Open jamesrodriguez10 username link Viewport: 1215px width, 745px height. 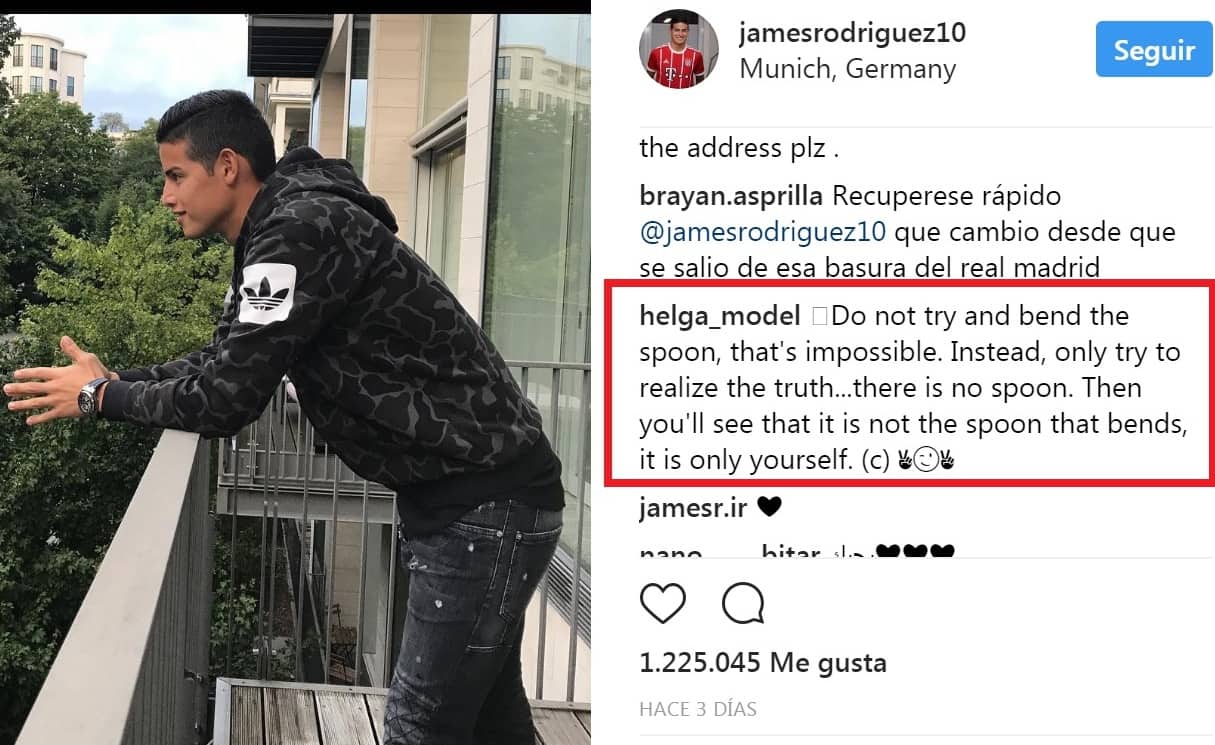coord(852,32)
